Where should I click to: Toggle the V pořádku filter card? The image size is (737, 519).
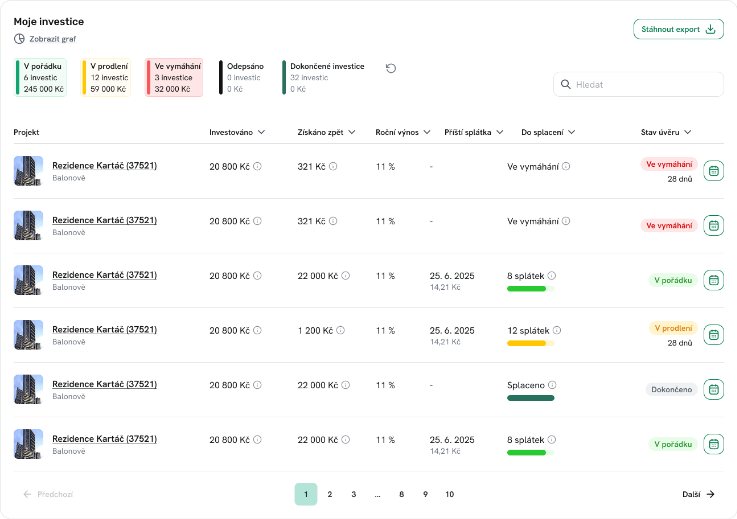click(x=44, y=77)
